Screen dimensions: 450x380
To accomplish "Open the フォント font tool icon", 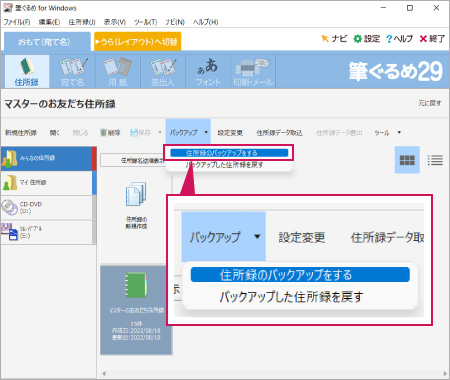I will 208,72.
